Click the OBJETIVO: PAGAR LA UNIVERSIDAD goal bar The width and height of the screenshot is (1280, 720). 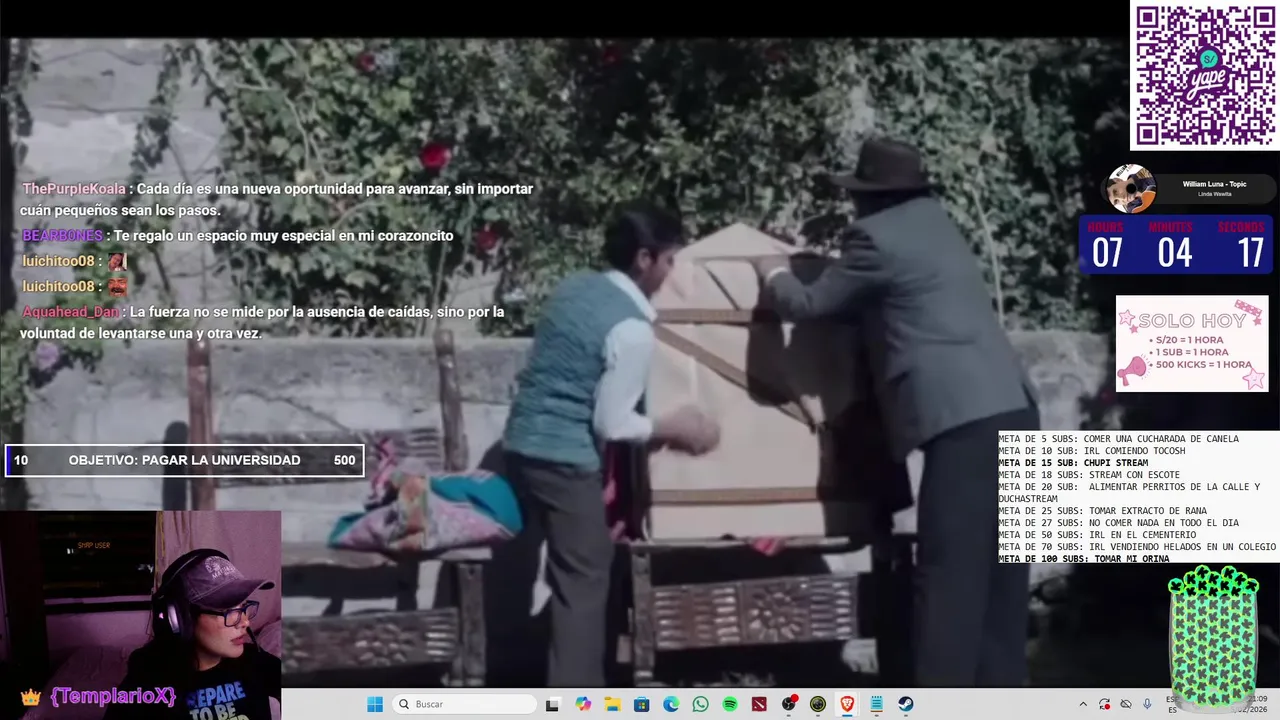(x=184, y=460)
